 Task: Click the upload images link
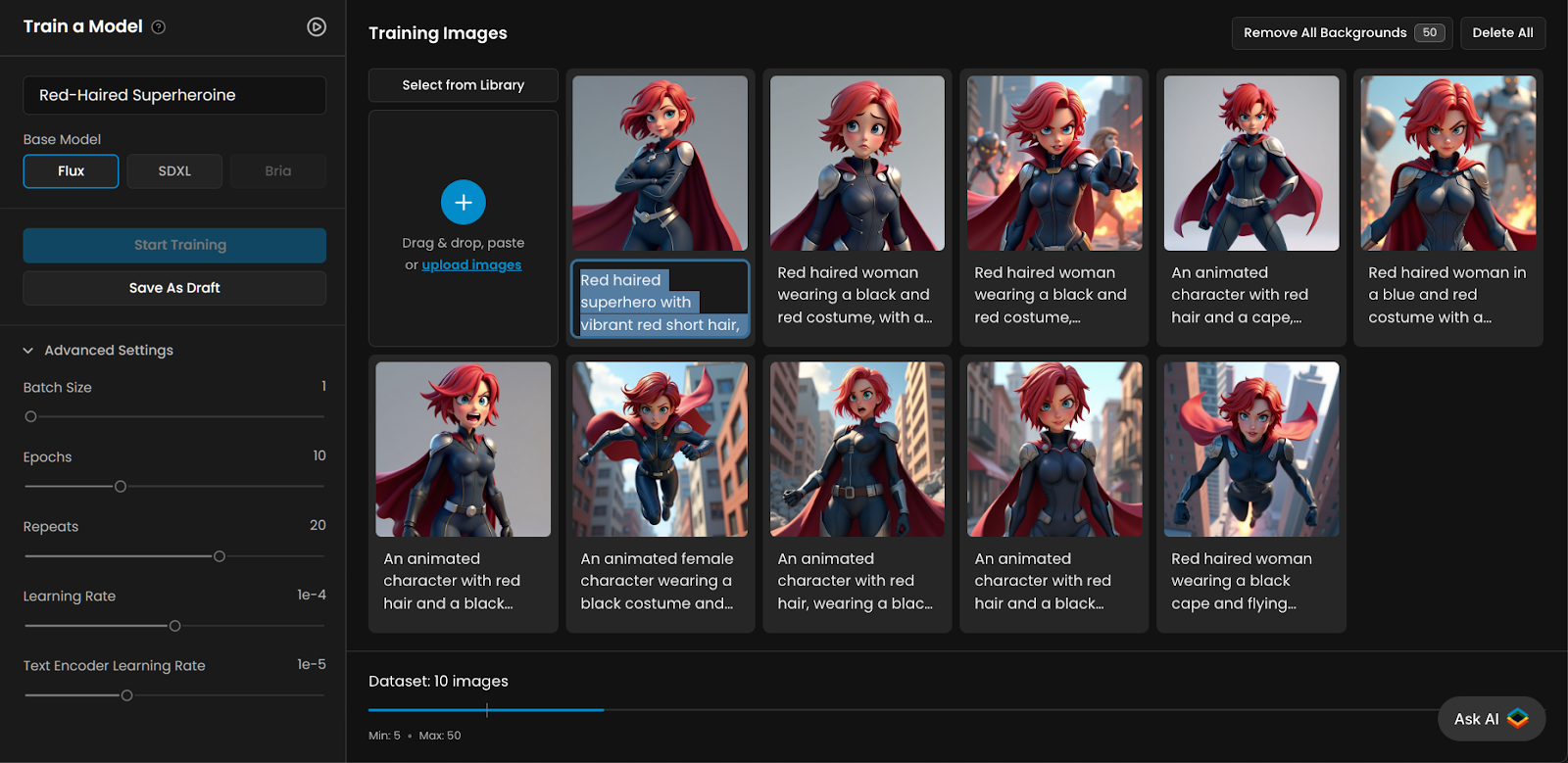pos(471,265)
